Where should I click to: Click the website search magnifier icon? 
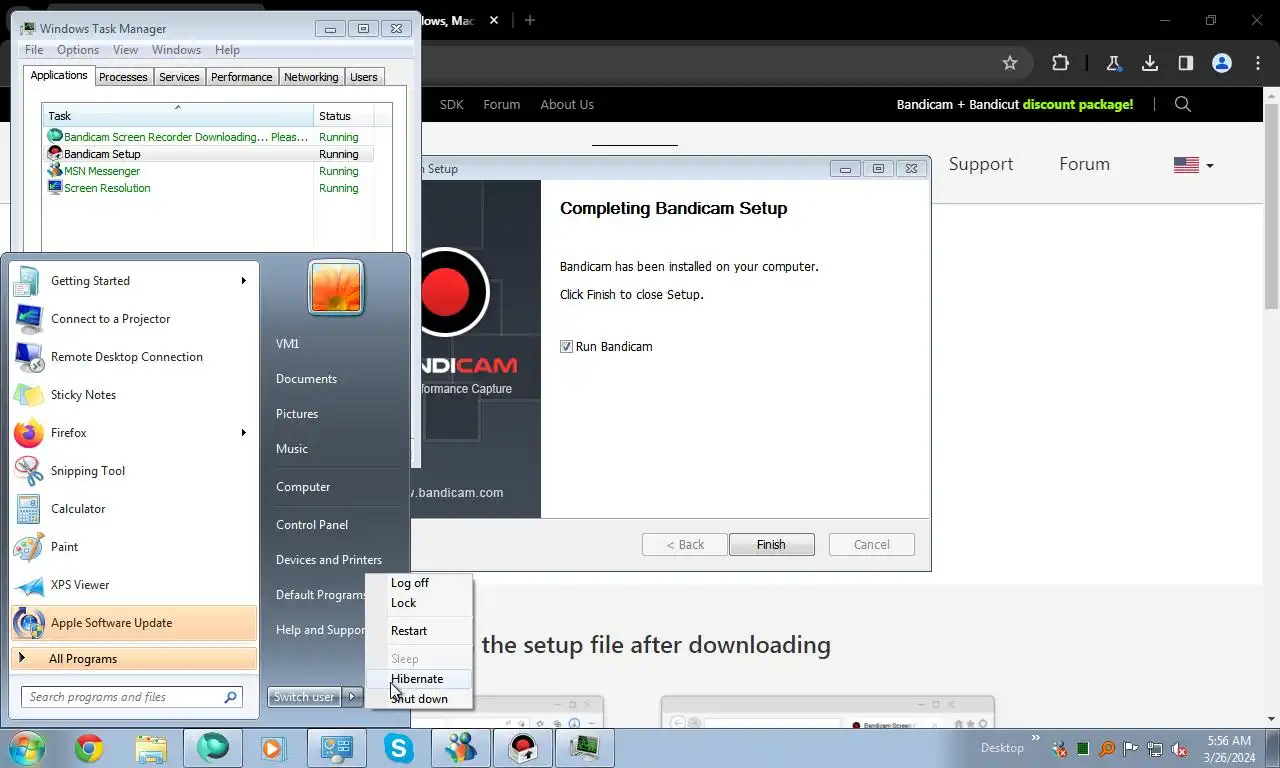coord(1183,104)
